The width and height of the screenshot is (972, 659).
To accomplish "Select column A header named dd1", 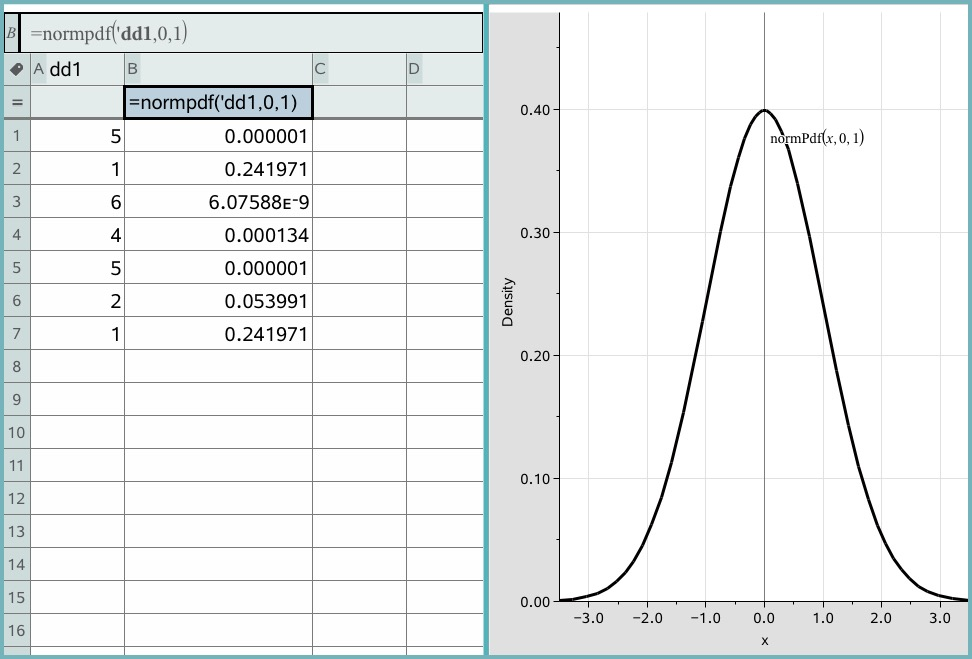I will tap(77, 69).
